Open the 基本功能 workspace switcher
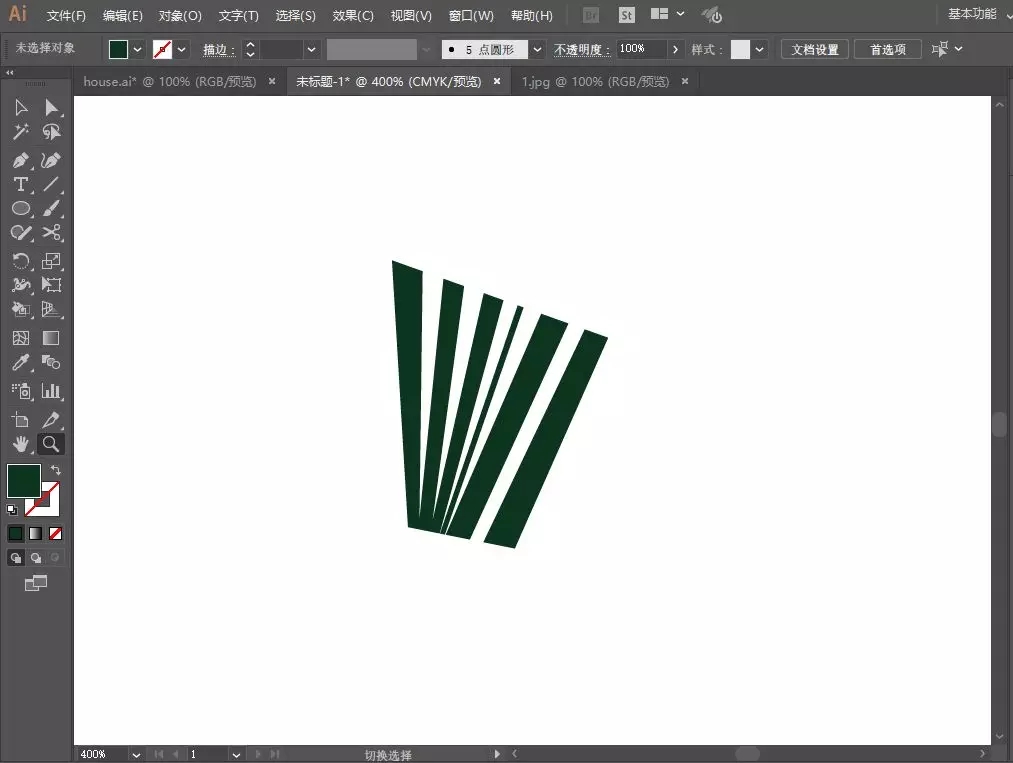Viewport: 1013px width, 763px height. click(978, 14)
